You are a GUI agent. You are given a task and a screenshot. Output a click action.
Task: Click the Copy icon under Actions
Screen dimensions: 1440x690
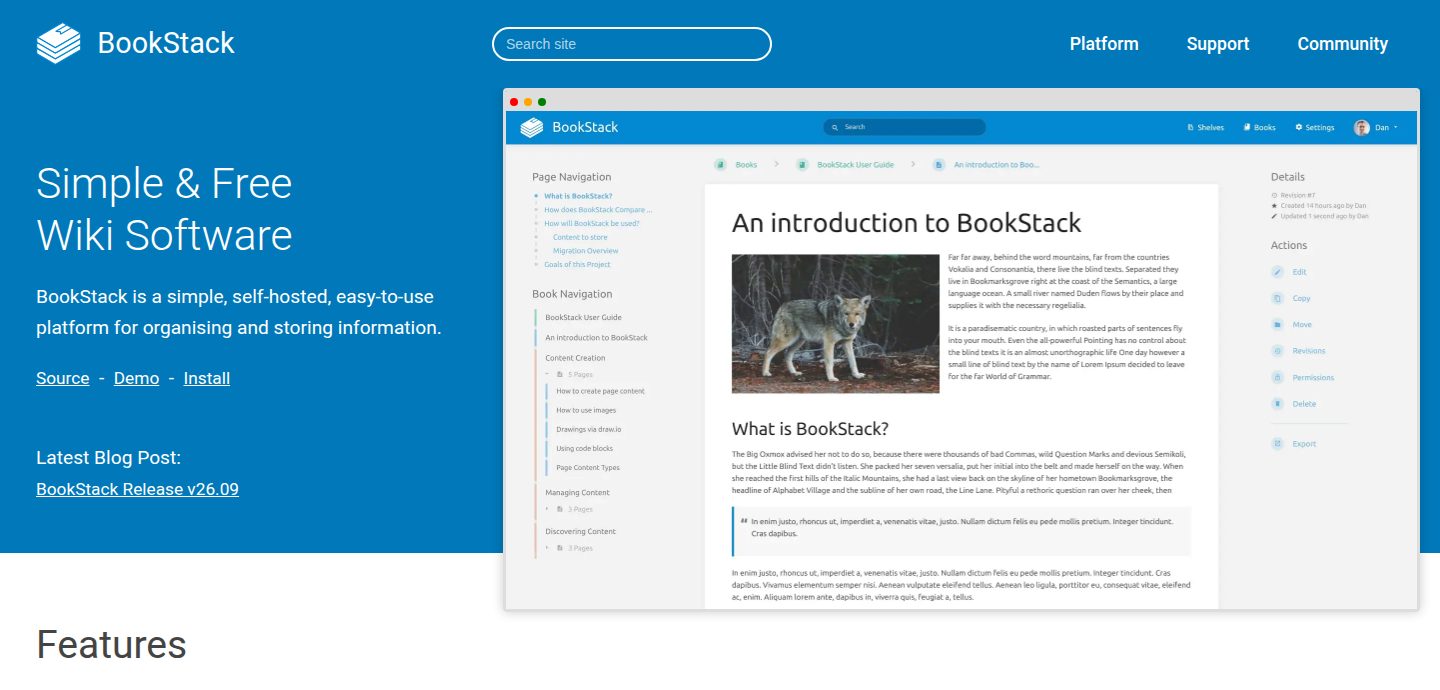click(x=1277, y=298)
